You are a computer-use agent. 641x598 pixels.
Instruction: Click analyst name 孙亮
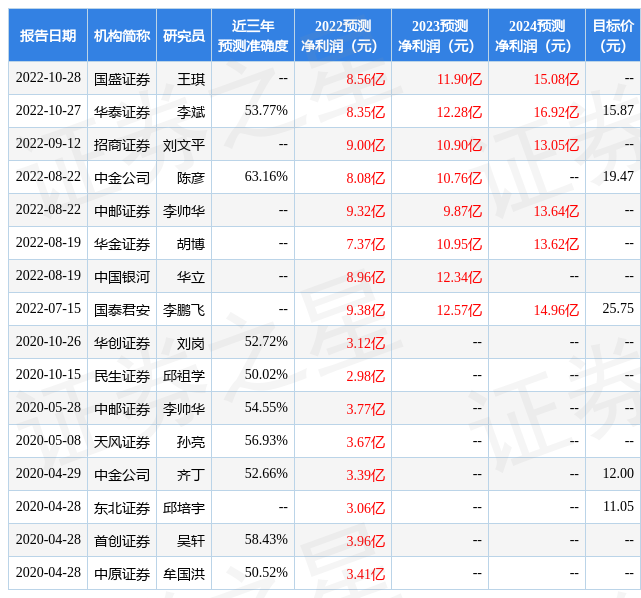[191, 442]
